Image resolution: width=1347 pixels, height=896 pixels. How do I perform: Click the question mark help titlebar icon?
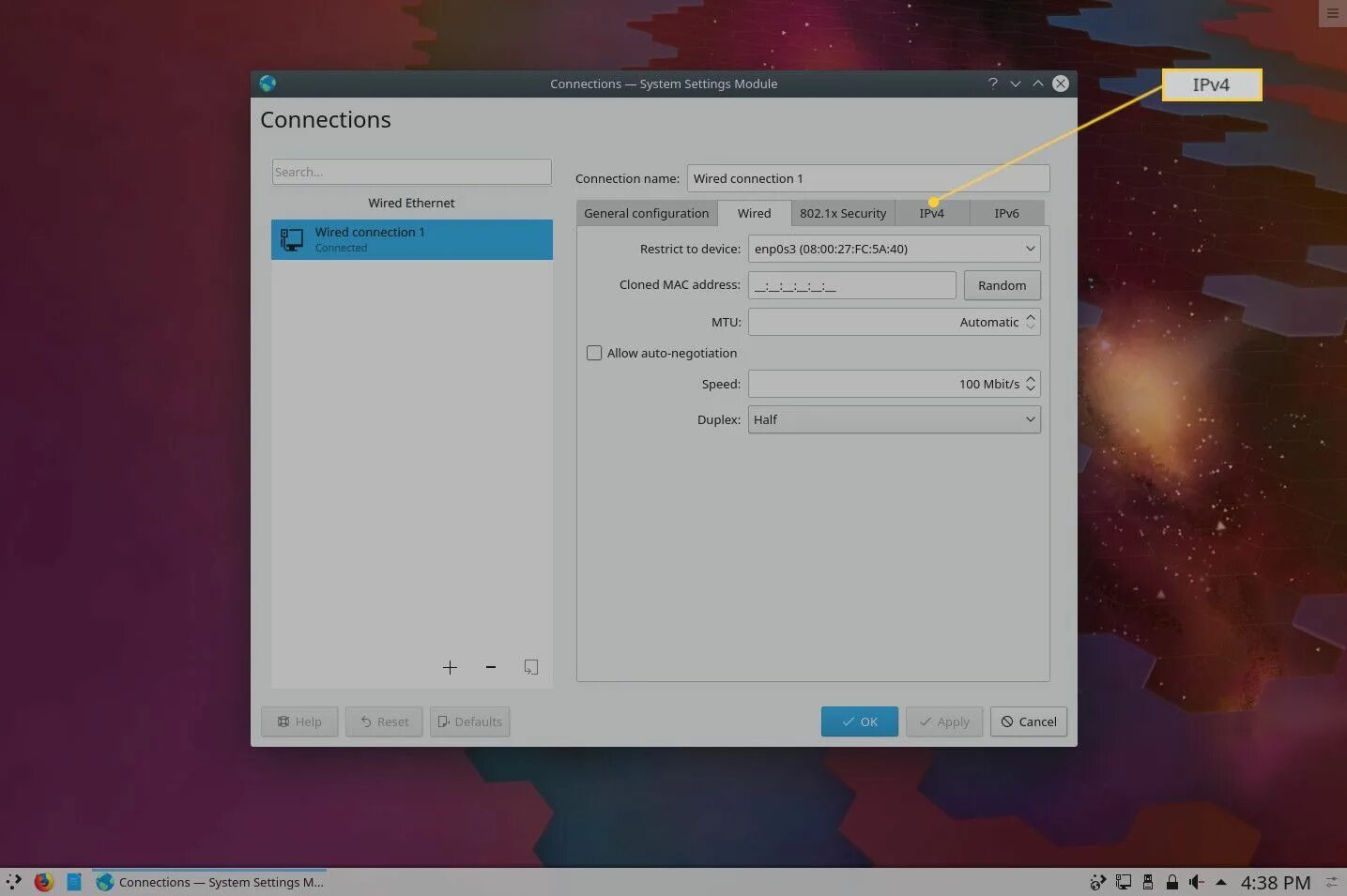[992, 84]
